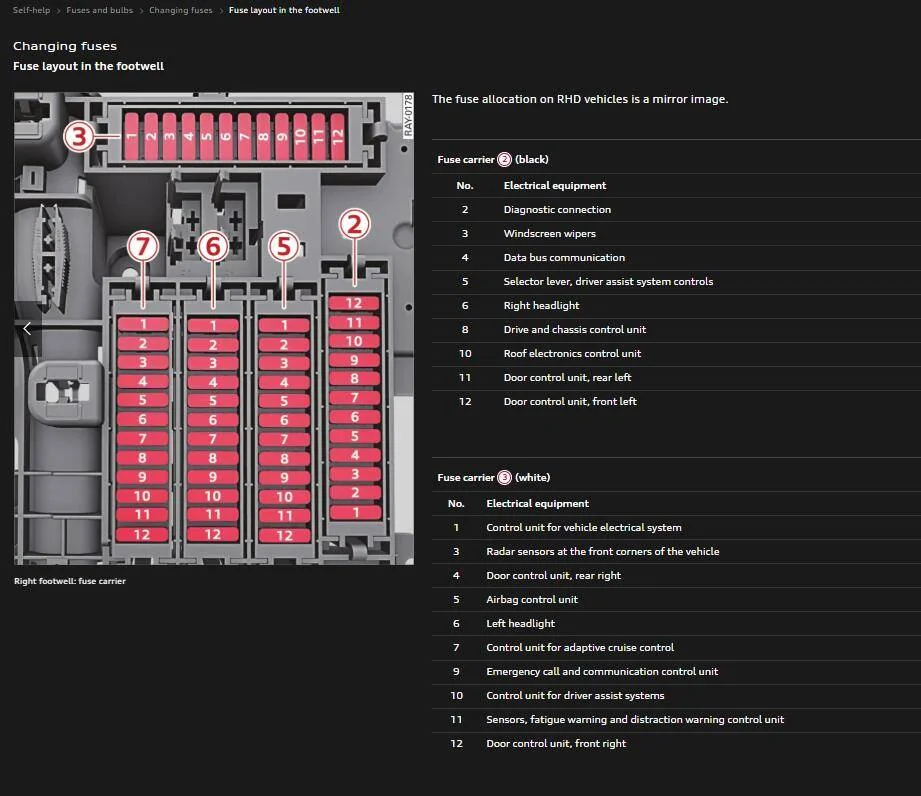Select Fuse layout in the footwell breadcrumb
Screen dimensions: 921x796
pyautogui.click(x=284, y=10)
